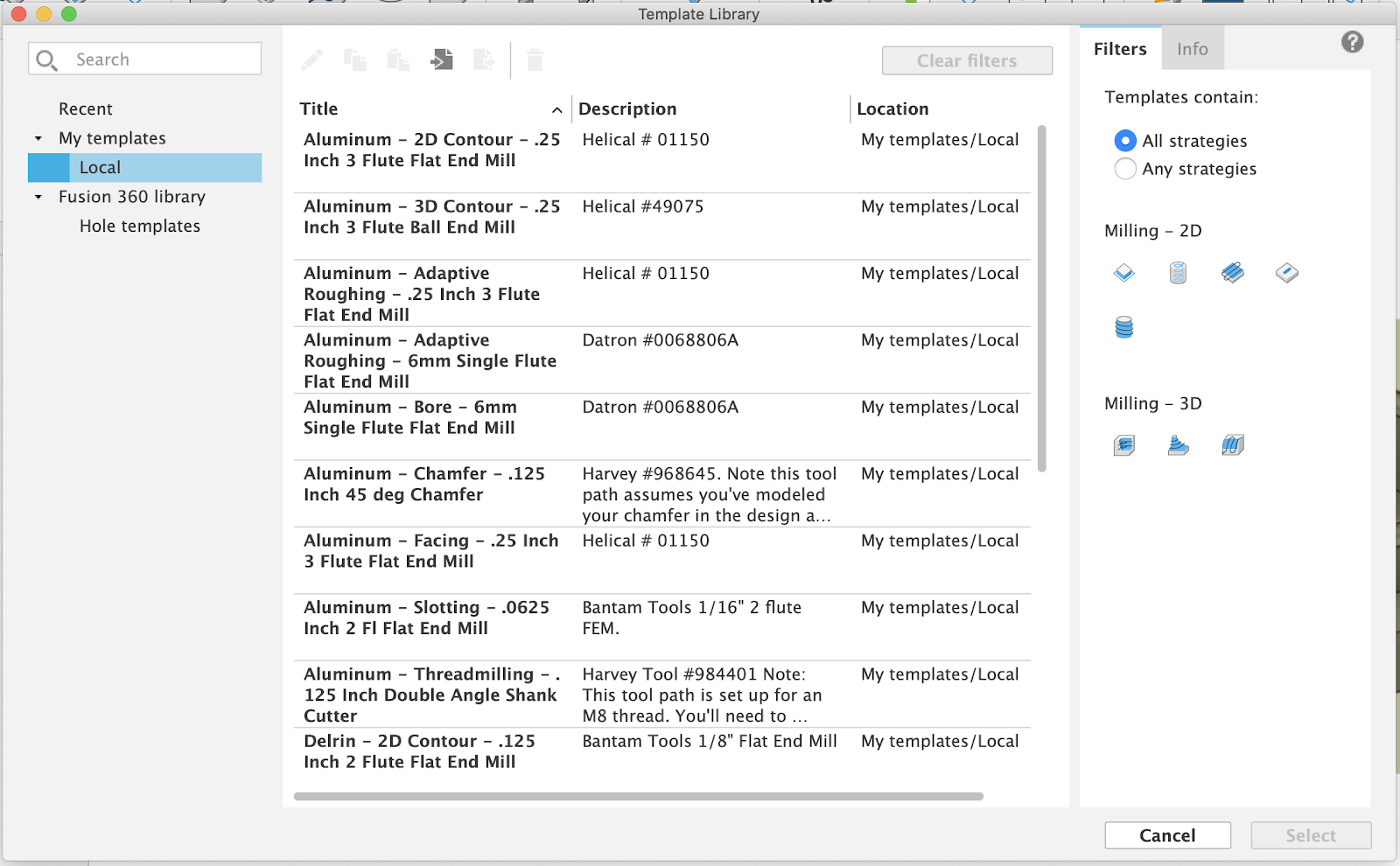Select the Aluminum – Slotting template row

(x=662, y=627)
